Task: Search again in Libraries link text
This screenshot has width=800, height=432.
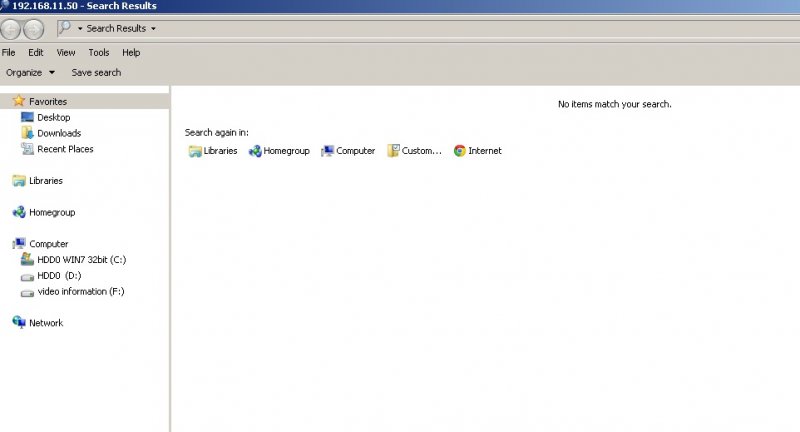Action: pyautogui.click(x=220, y=150)
